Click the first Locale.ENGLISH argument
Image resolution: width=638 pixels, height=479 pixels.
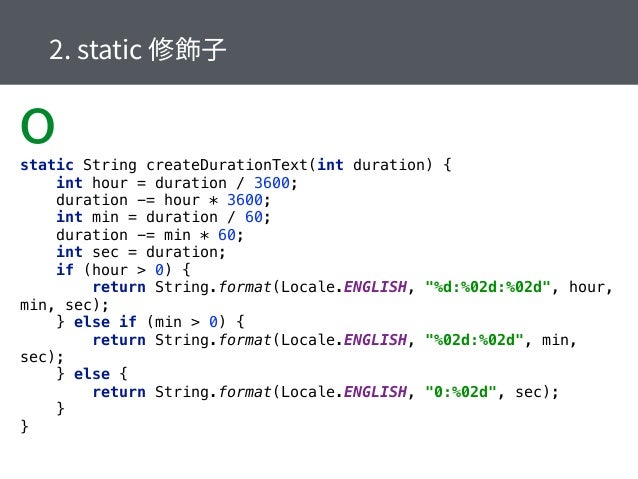point(344,287)
